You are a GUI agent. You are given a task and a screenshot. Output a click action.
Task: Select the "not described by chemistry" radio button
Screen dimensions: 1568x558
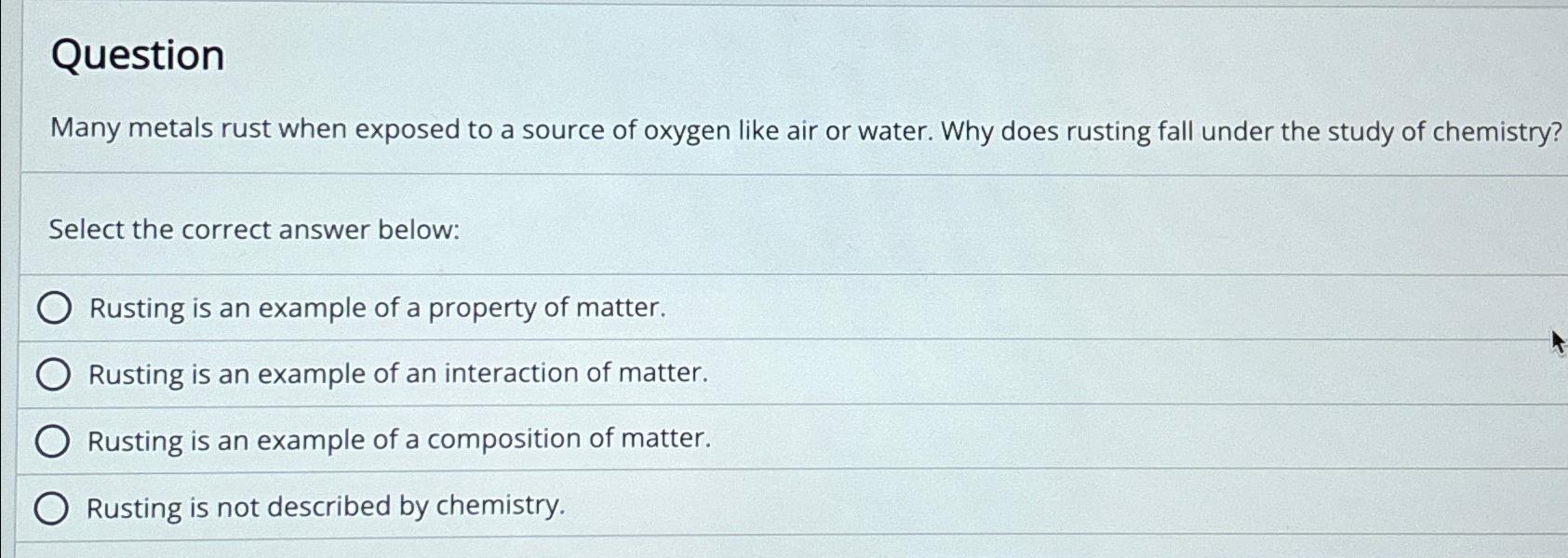tap(54, 507)
